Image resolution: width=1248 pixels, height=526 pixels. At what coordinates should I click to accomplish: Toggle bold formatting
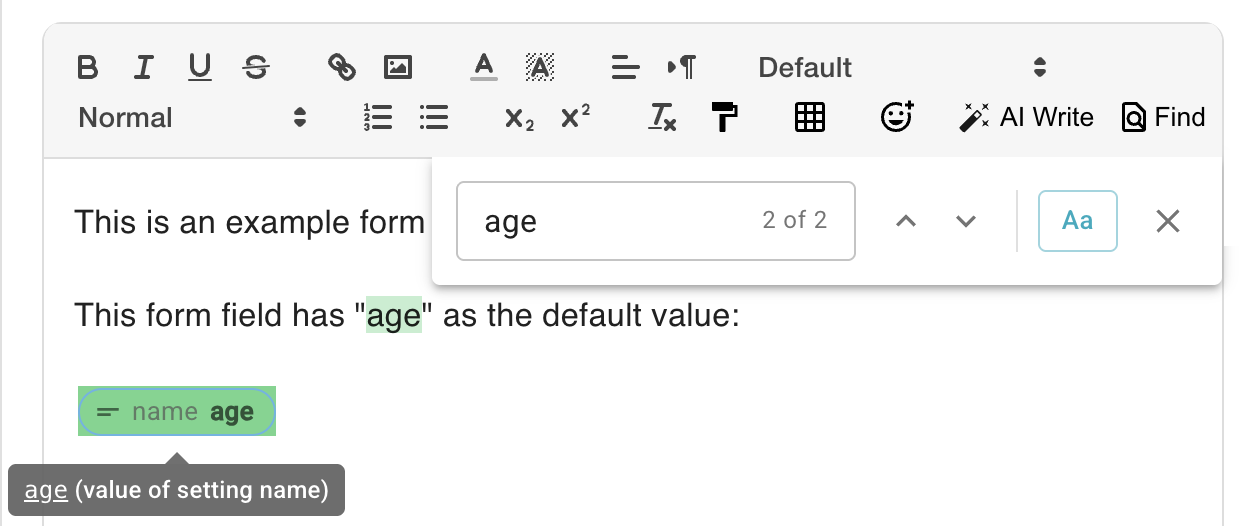point(88,68)
